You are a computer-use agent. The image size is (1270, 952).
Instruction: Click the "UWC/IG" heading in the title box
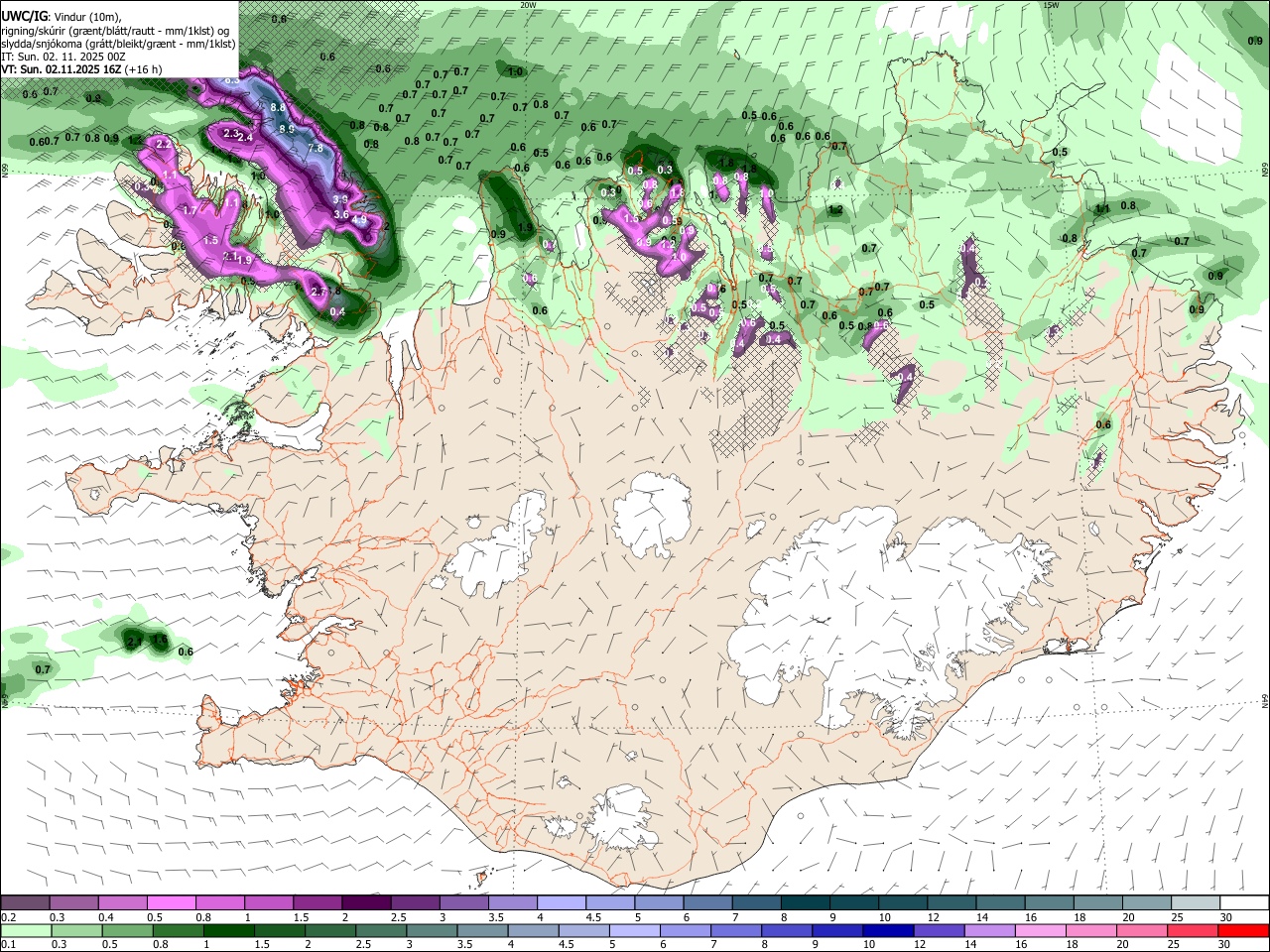[x=23, y=17]
